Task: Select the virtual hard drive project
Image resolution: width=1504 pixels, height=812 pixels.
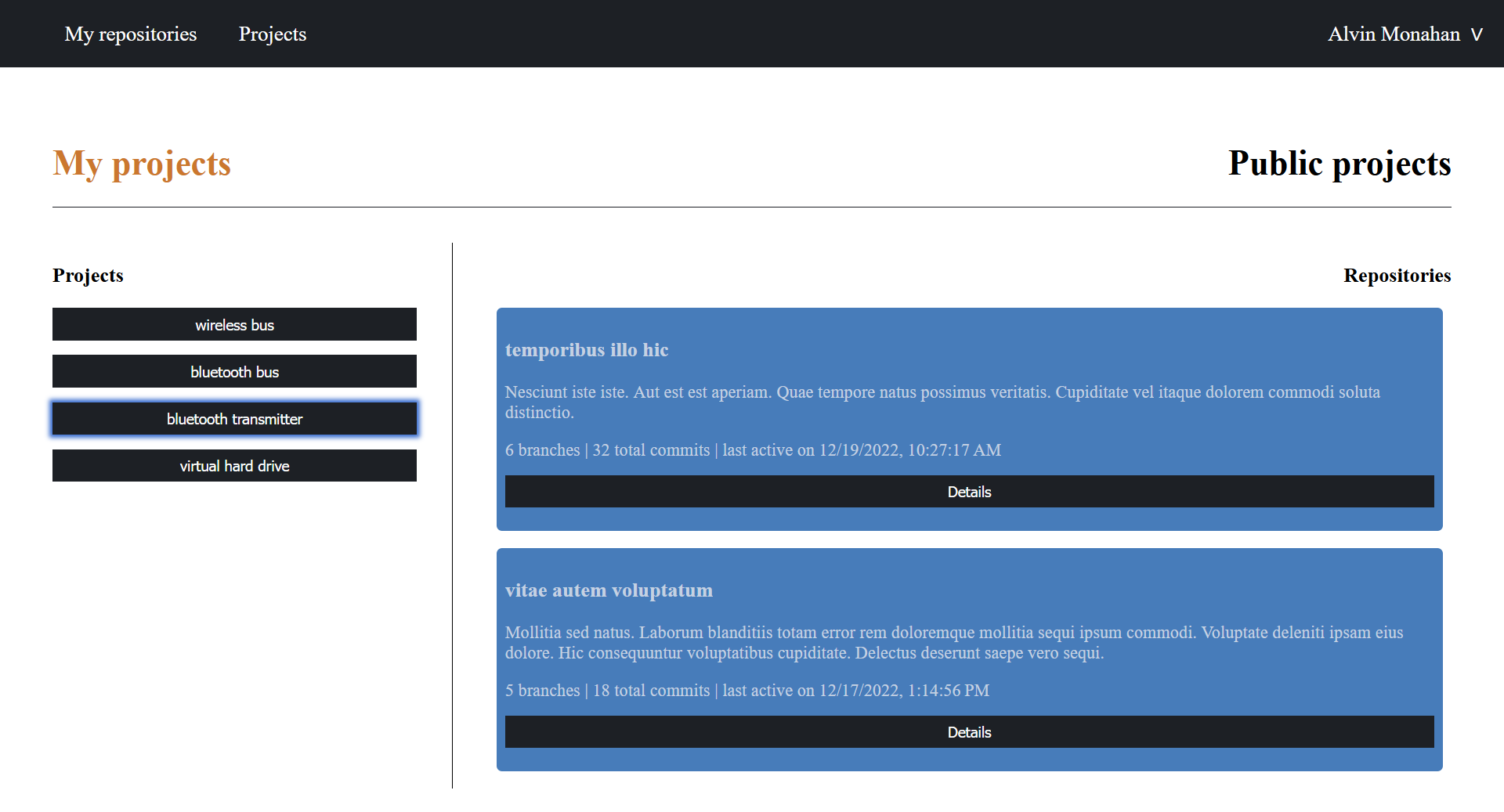Action: pos(234,465)
